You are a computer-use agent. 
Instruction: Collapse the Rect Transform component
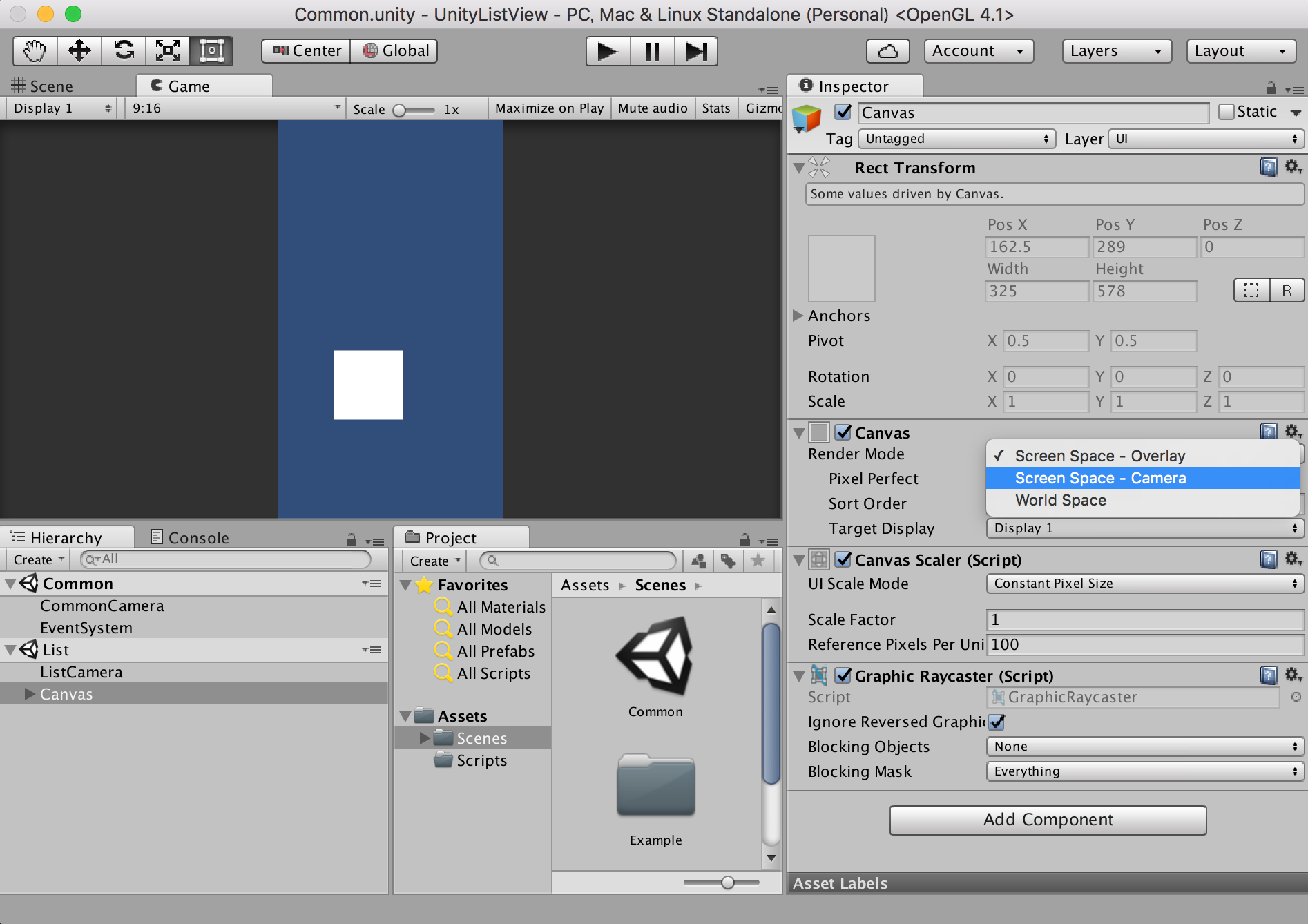point(799,168)
